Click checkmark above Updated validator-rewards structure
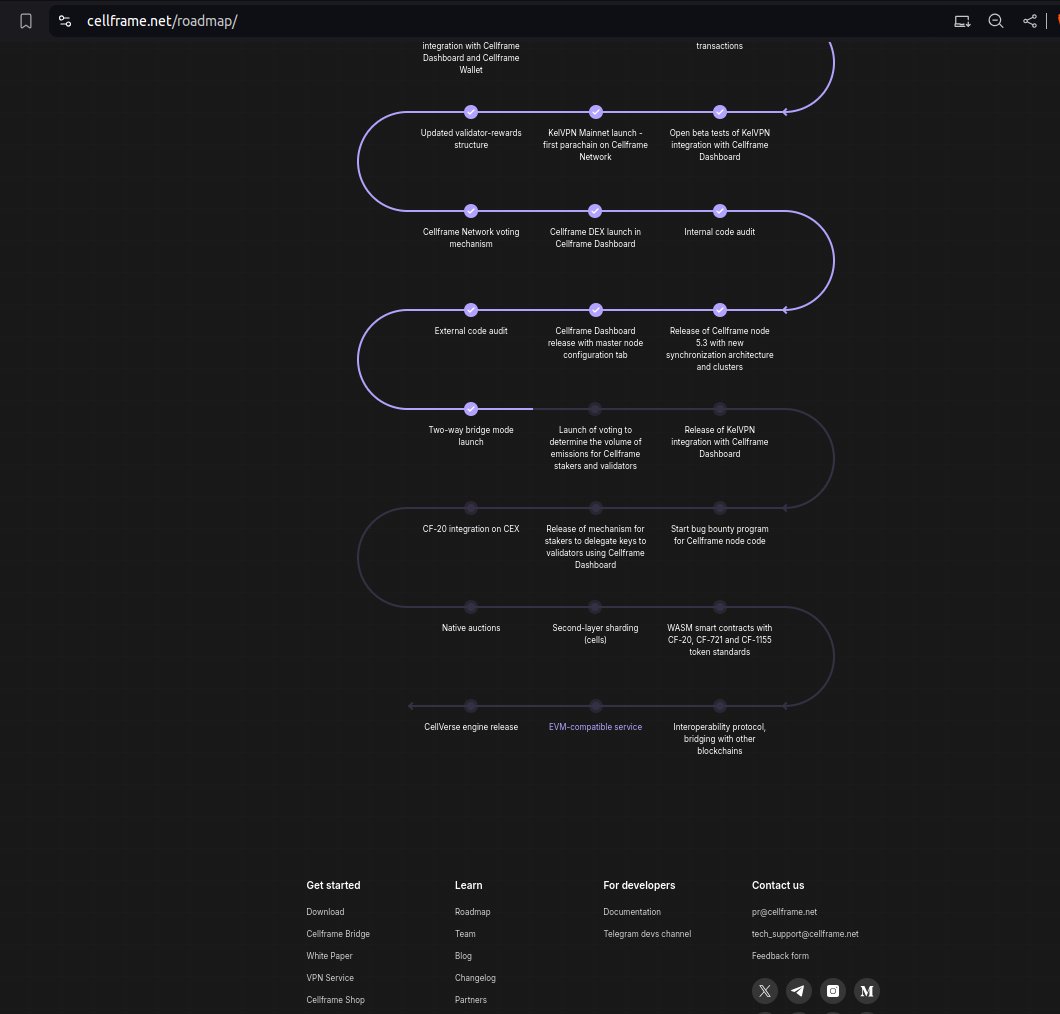The width and height of the screenshot is (1060, 1014). click(471, 112)
